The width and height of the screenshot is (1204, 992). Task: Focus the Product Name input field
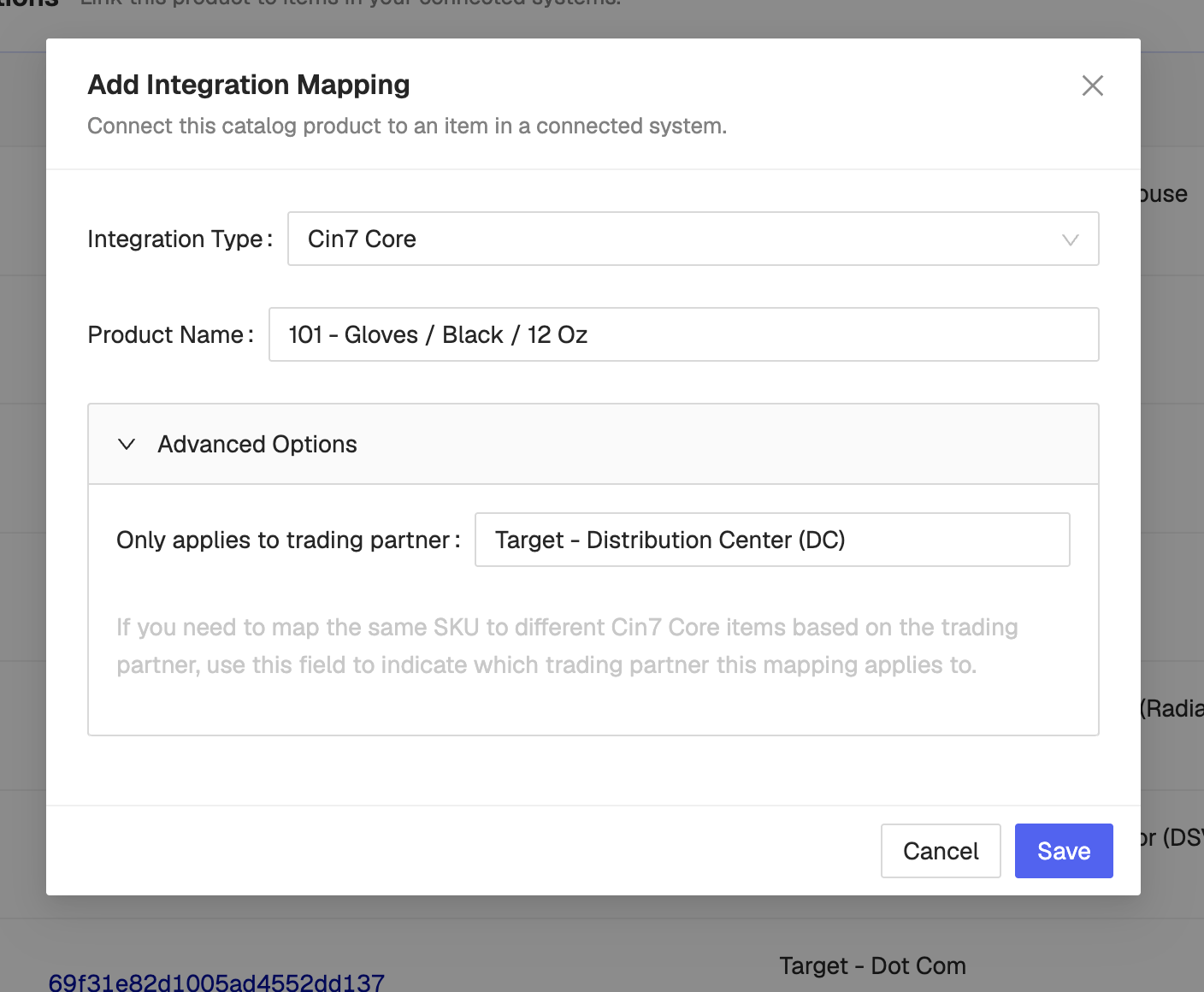pos(683,334)
